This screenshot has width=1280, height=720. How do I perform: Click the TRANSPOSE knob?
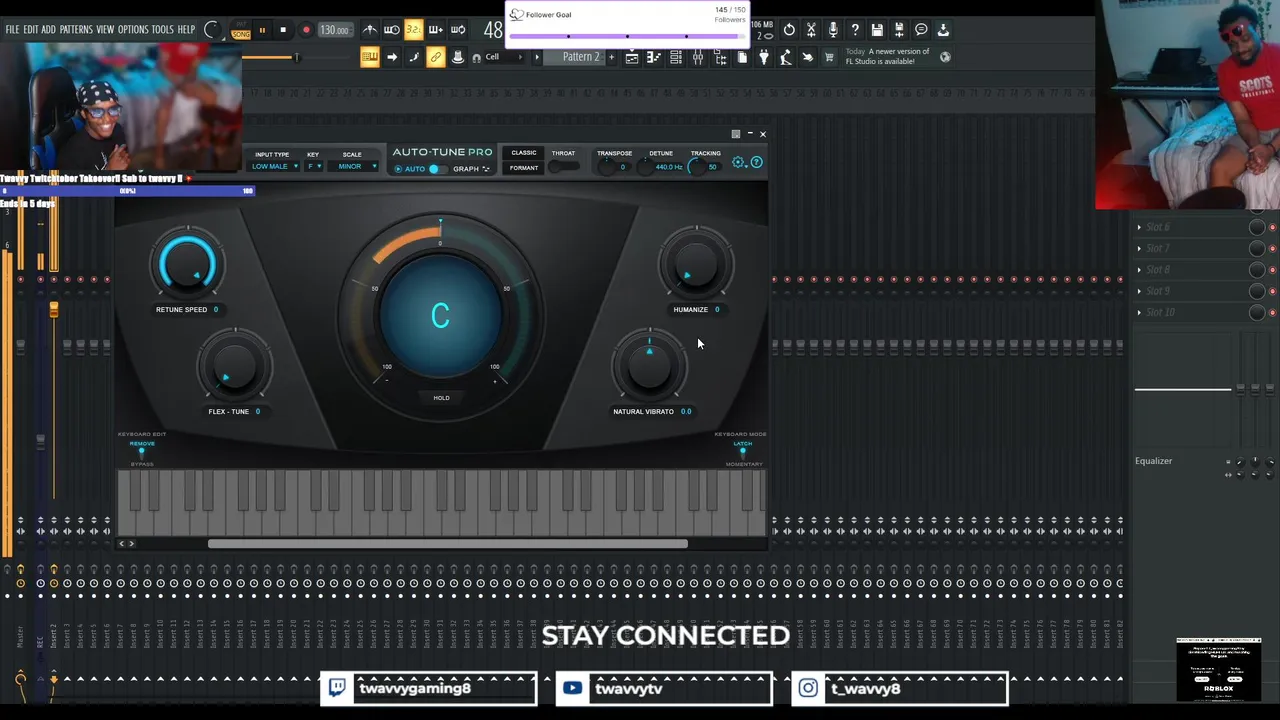pos(607,167)
